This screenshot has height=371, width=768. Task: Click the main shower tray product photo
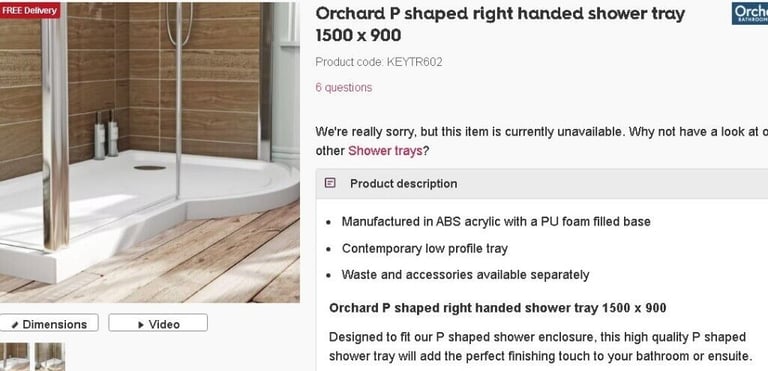149,152
